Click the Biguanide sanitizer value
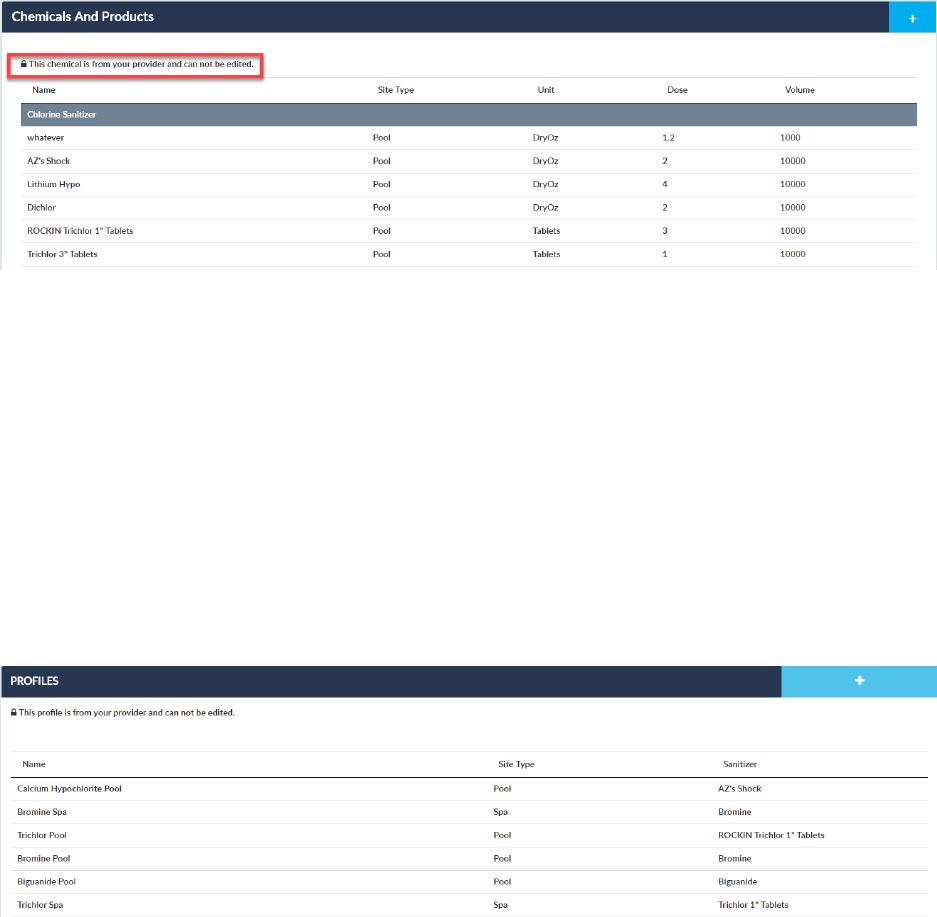The height and width of the screenshot is (917, 937). [737, 882]
